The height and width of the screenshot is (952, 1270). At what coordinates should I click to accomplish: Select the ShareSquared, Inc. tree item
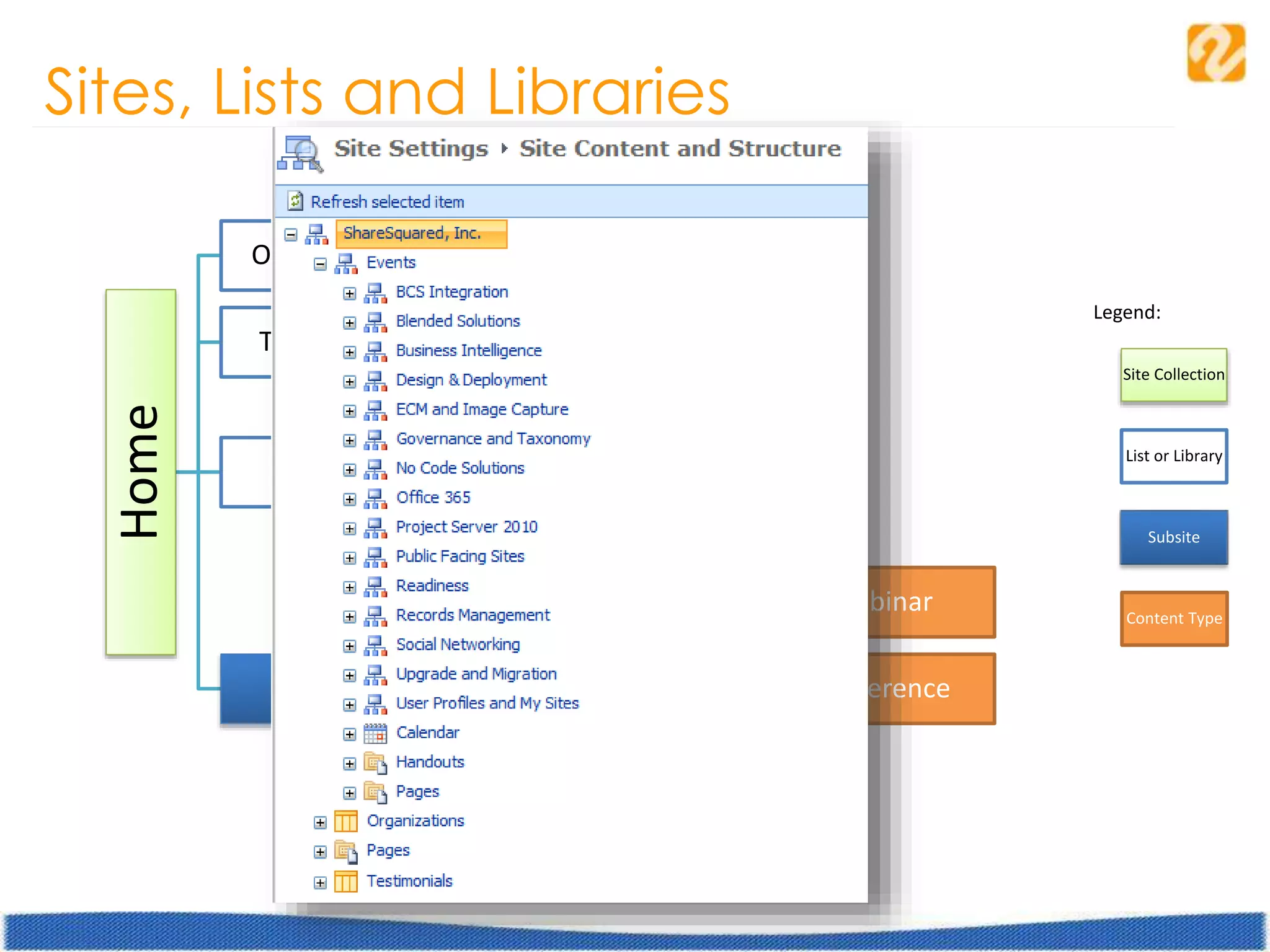click(412, 233)
